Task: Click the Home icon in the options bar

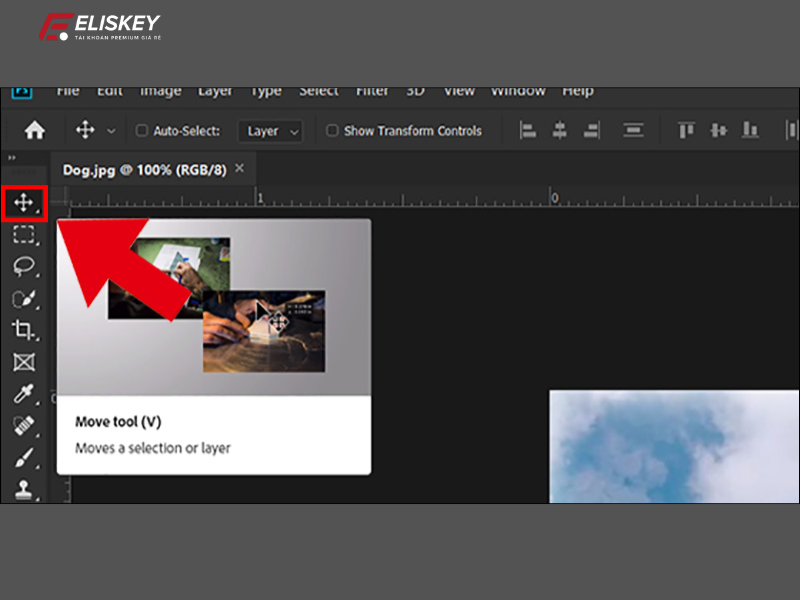Action: pos(36,130)
